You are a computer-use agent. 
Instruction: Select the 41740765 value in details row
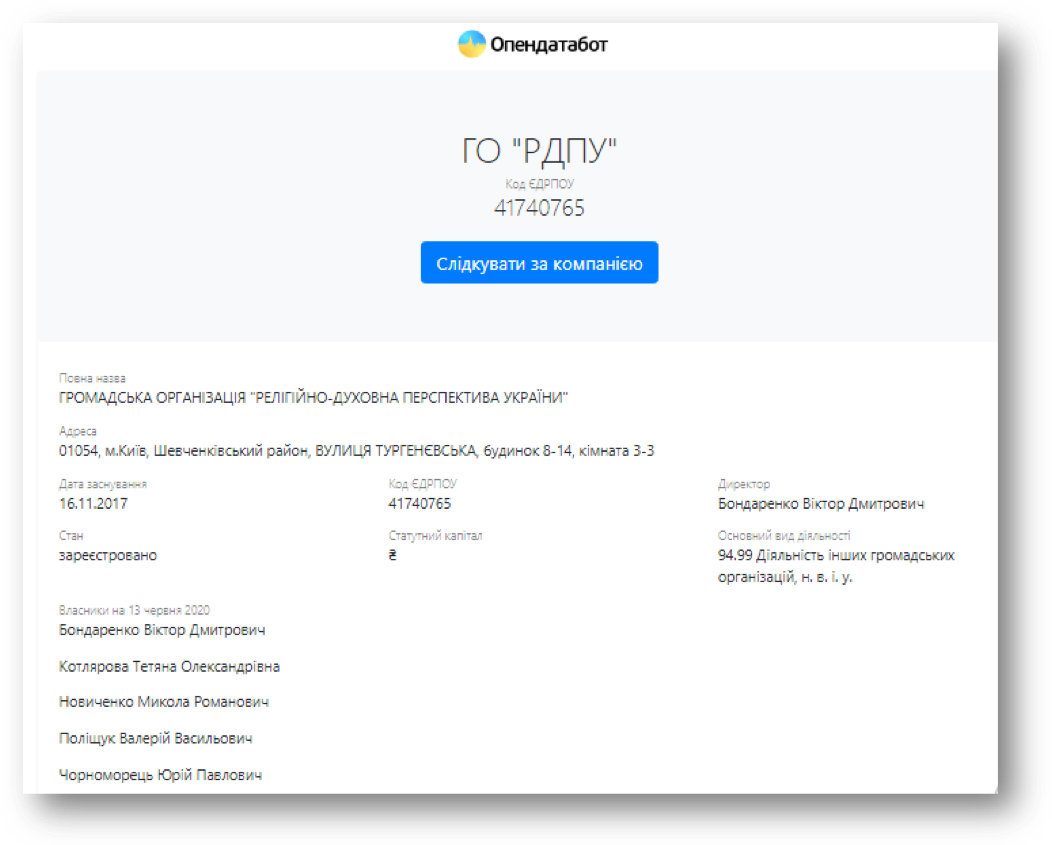pyautogui.click(x=420, y=504)
